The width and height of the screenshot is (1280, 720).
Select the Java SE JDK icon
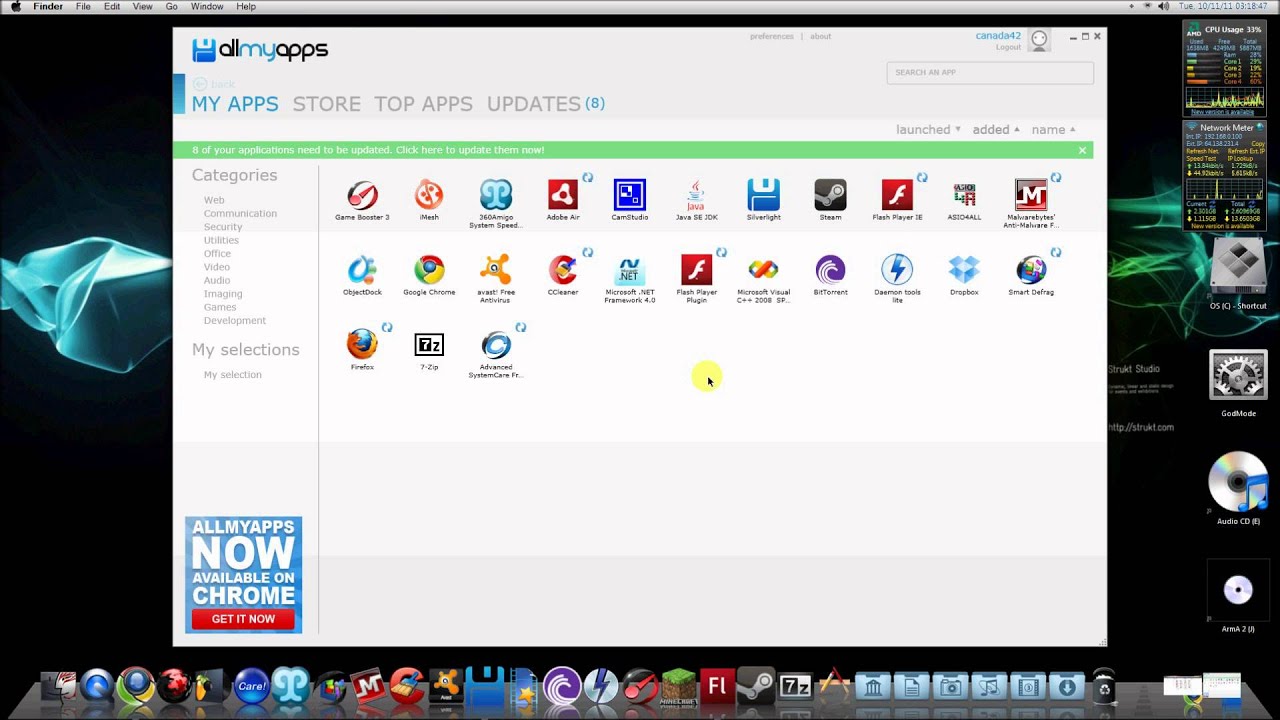696,195
